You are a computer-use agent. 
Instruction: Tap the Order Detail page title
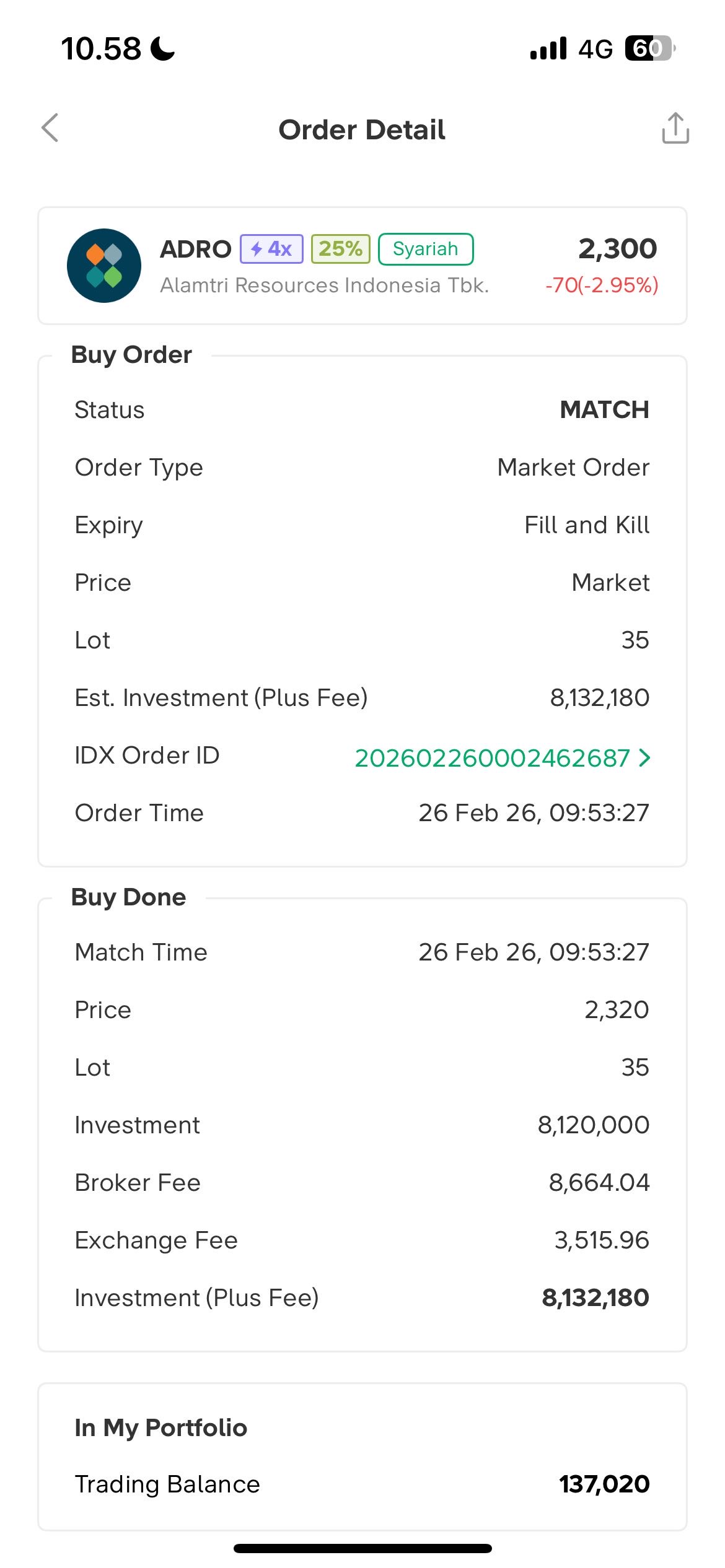(x=362, y=130)
